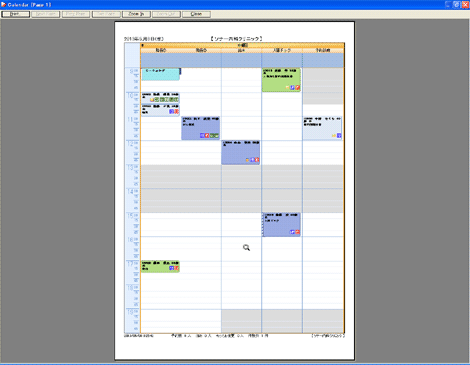Restore down the Calendar preview window

coord(456,4)
